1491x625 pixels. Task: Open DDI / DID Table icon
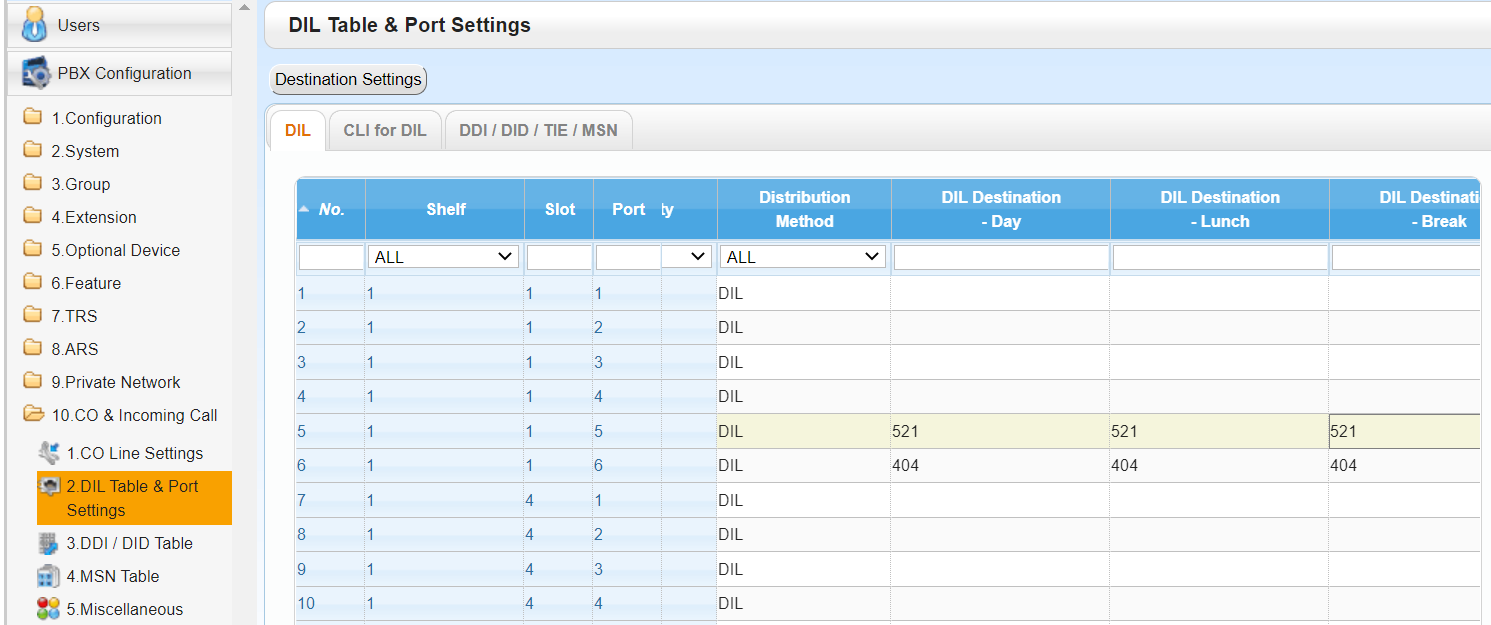pyautogui.click(x=48, y=543)
